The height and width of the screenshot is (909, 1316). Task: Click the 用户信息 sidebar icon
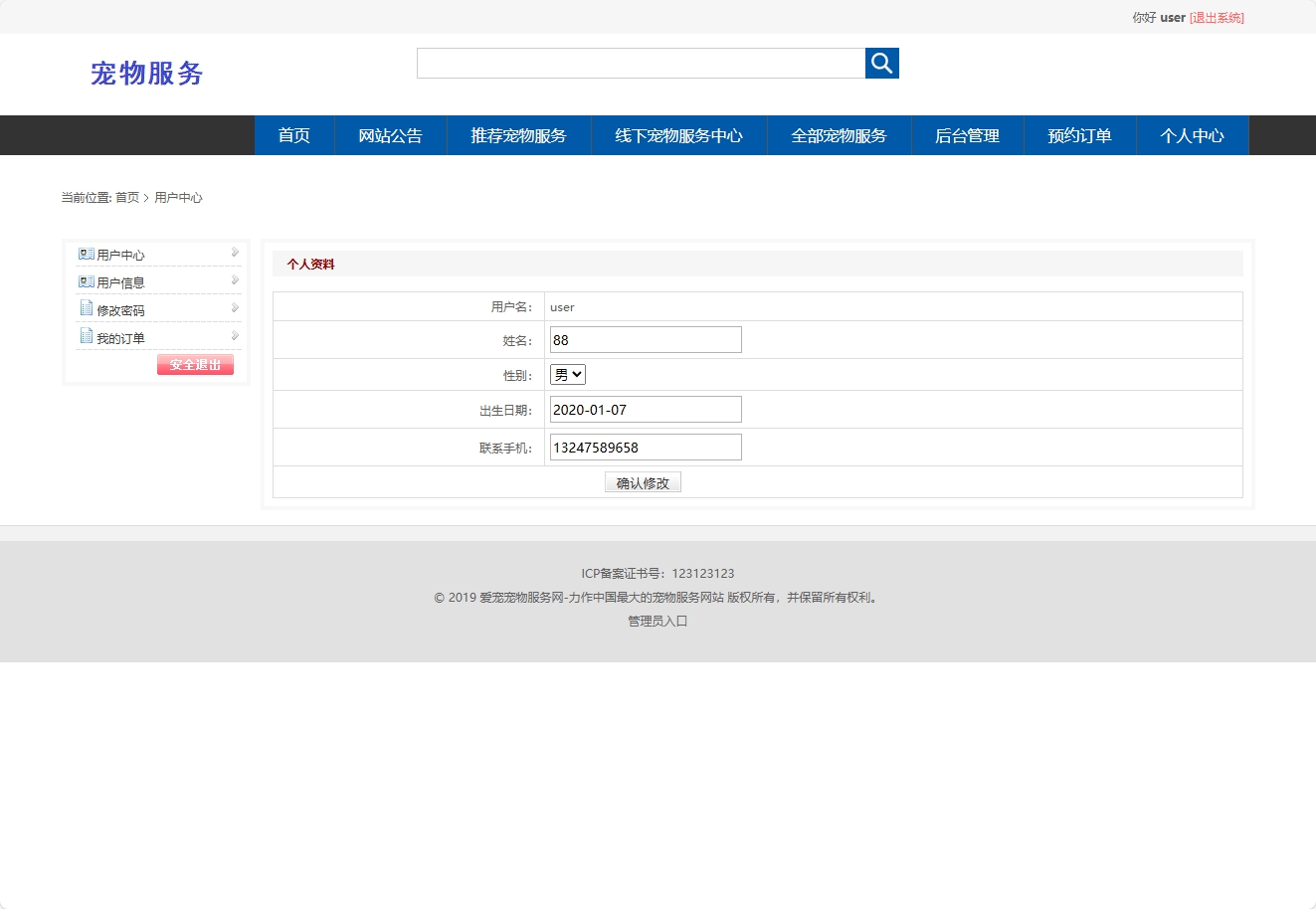click(x=85, y=281)
